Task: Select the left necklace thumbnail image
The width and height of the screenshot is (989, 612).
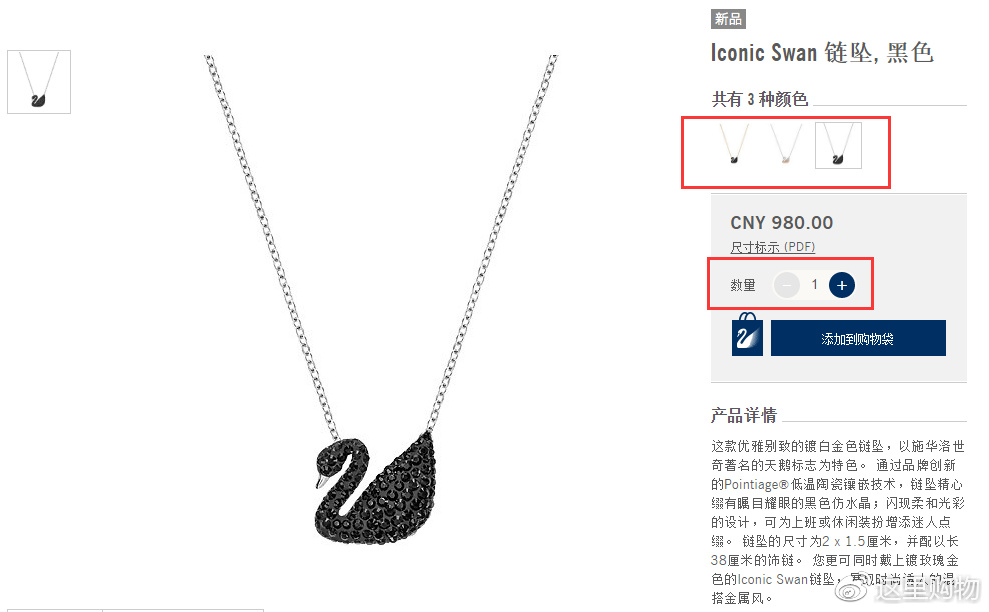Action: tap(39, 82)
